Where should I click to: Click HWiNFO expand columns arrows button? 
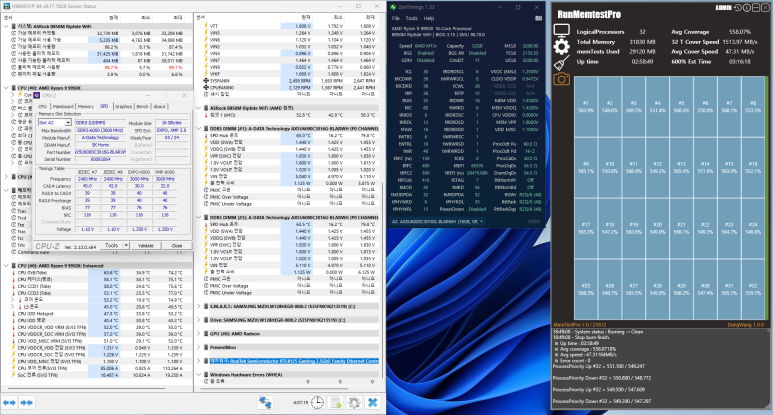(9, 403)
